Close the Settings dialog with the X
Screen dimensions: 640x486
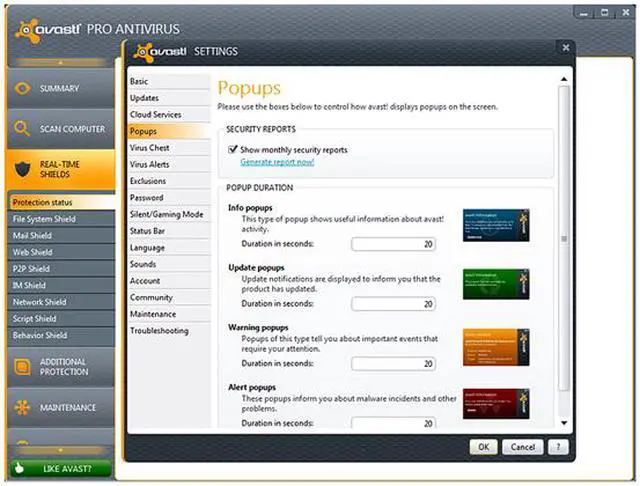[x=566, y=48]
